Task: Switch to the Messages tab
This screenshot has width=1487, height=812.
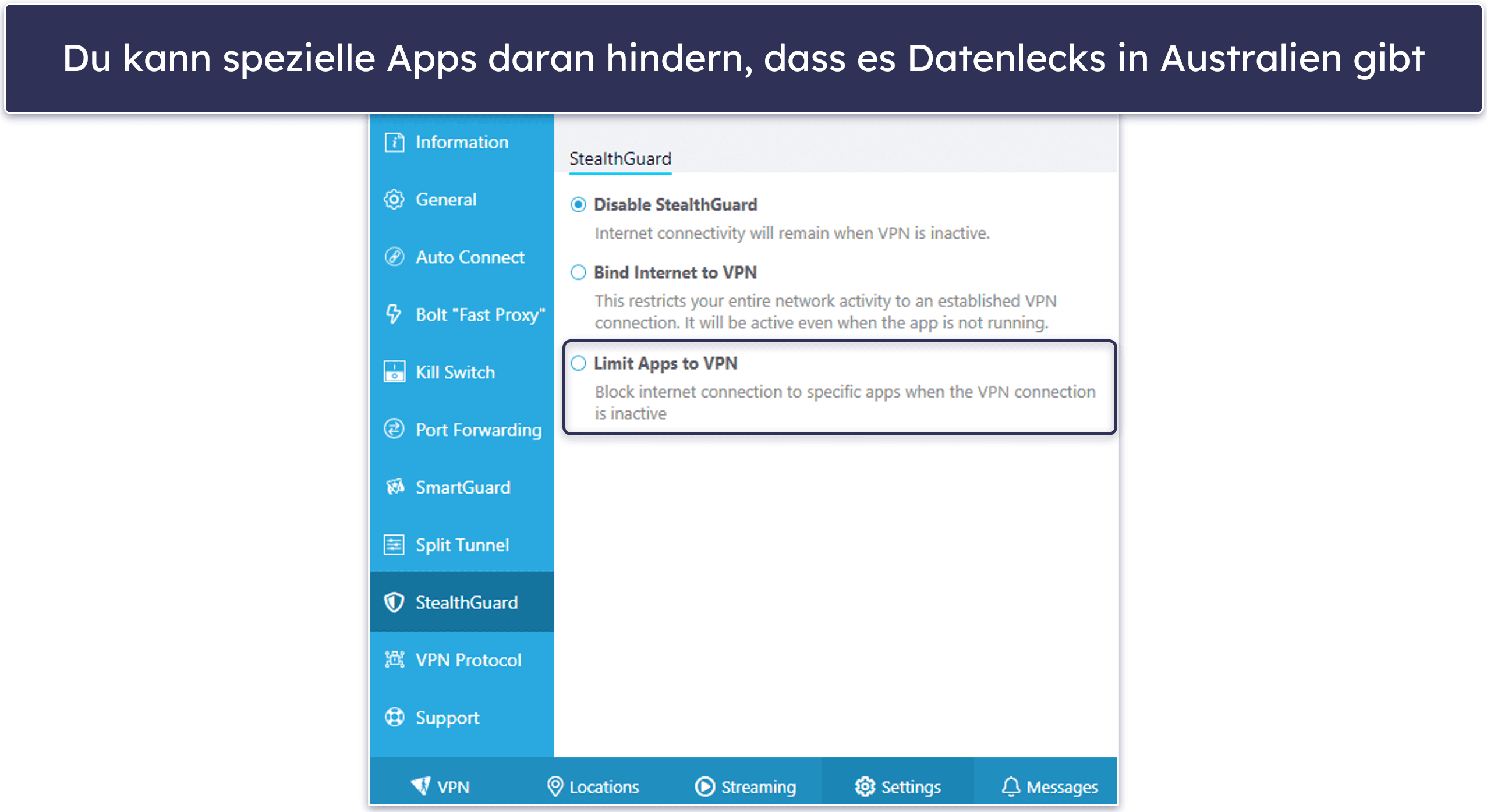Action: (x=1049, y=786)
